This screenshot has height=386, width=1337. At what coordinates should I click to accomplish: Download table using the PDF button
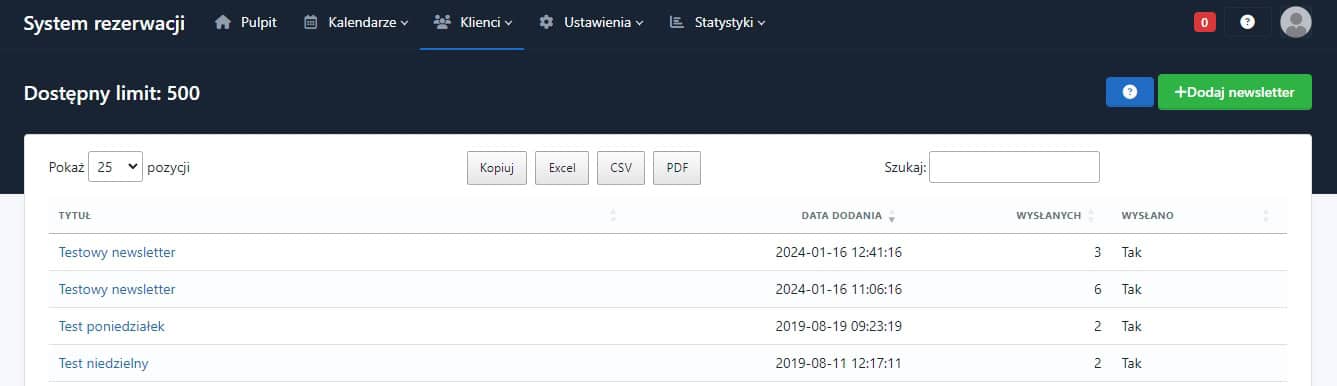pyautogui.click(x=677, y=169)
